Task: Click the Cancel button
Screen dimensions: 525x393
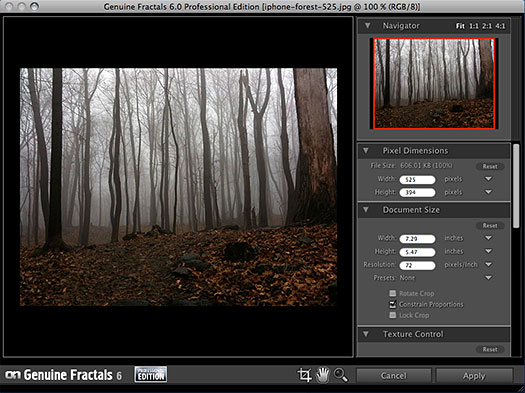Action: 393,376
